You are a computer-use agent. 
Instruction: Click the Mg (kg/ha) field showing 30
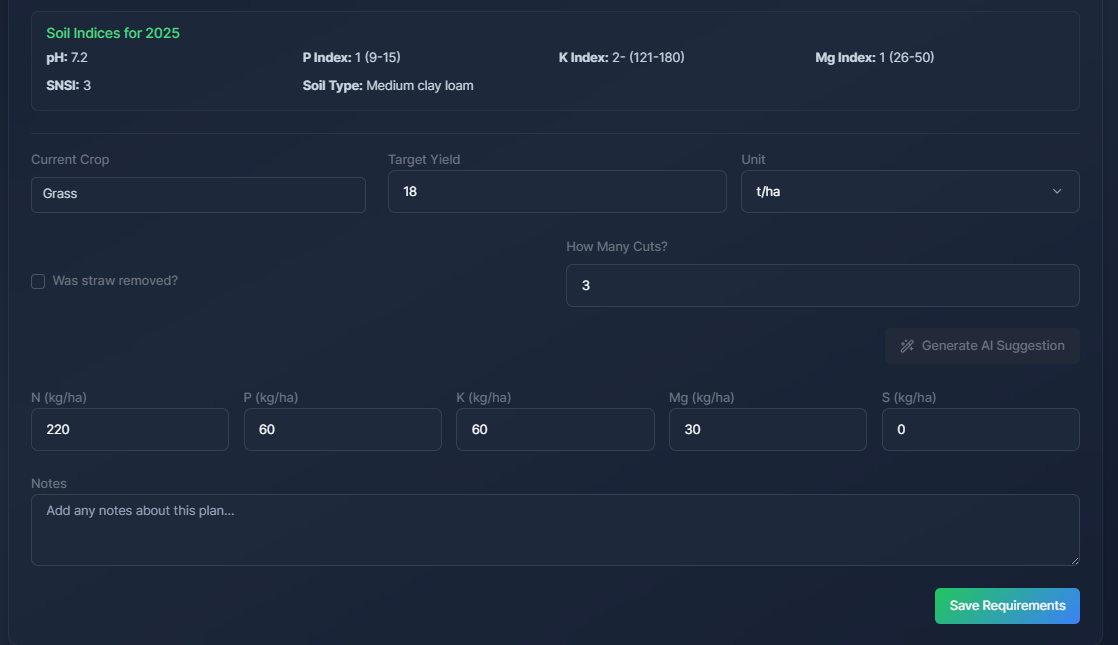click(767, 430)
